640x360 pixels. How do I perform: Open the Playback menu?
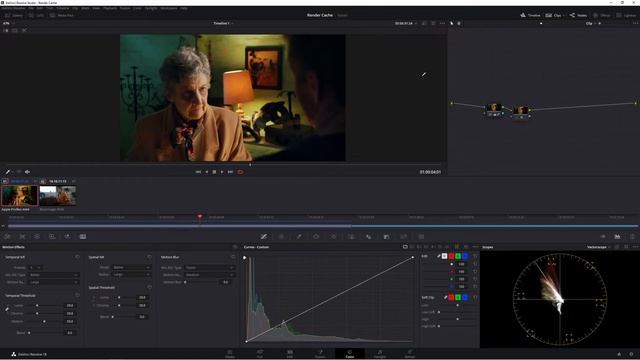(x=110, y=8)
